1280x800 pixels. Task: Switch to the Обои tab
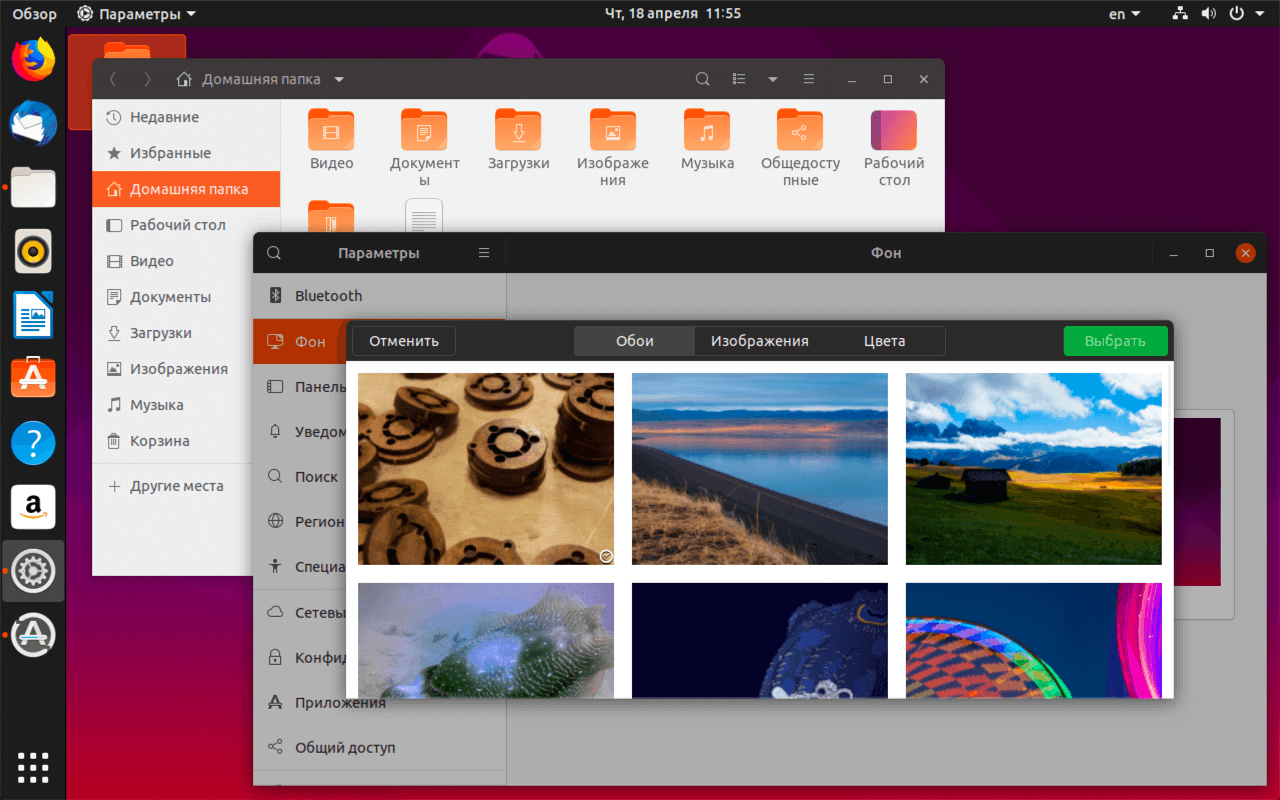coord(635,341)
